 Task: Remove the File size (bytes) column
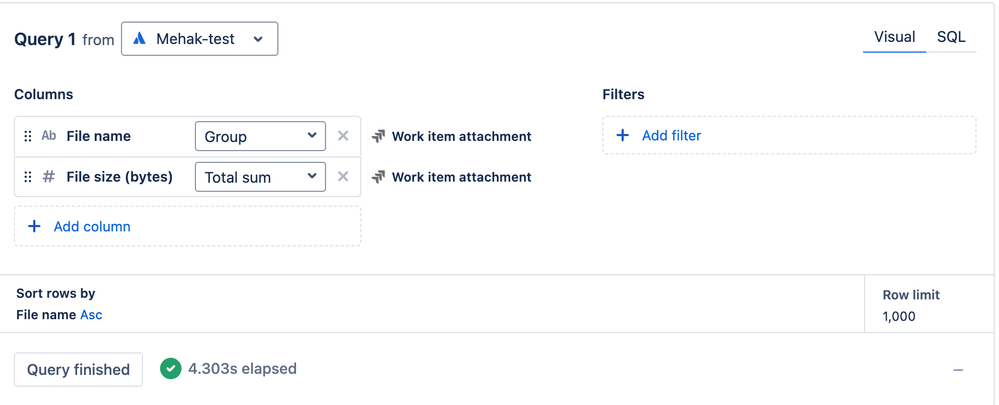(x=343, y=177)
